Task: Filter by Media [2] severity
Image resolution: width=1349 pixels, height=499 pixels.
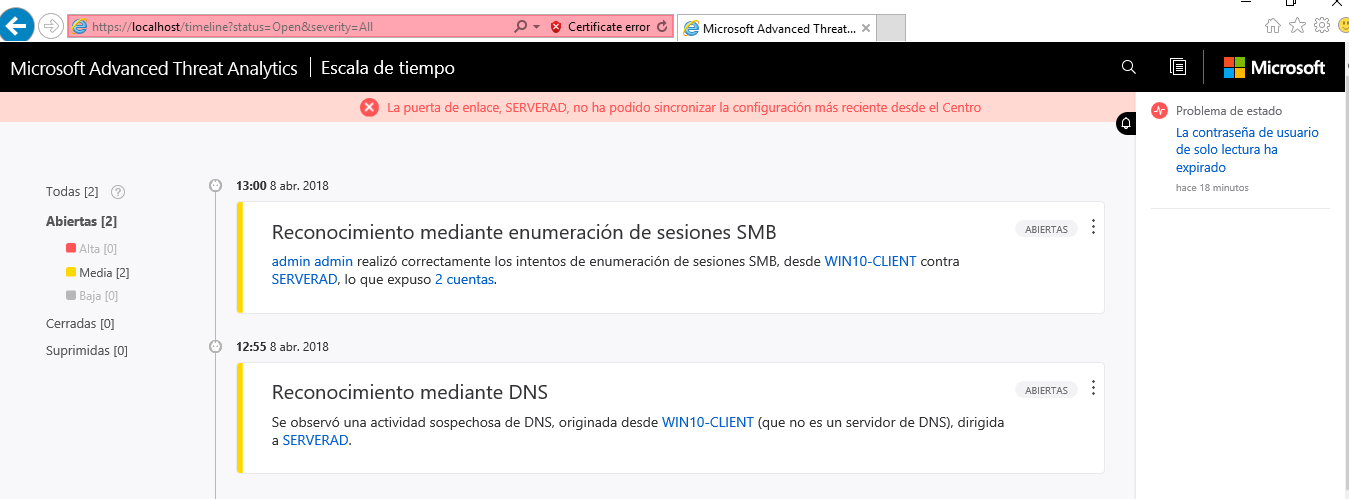Action: 97,272
